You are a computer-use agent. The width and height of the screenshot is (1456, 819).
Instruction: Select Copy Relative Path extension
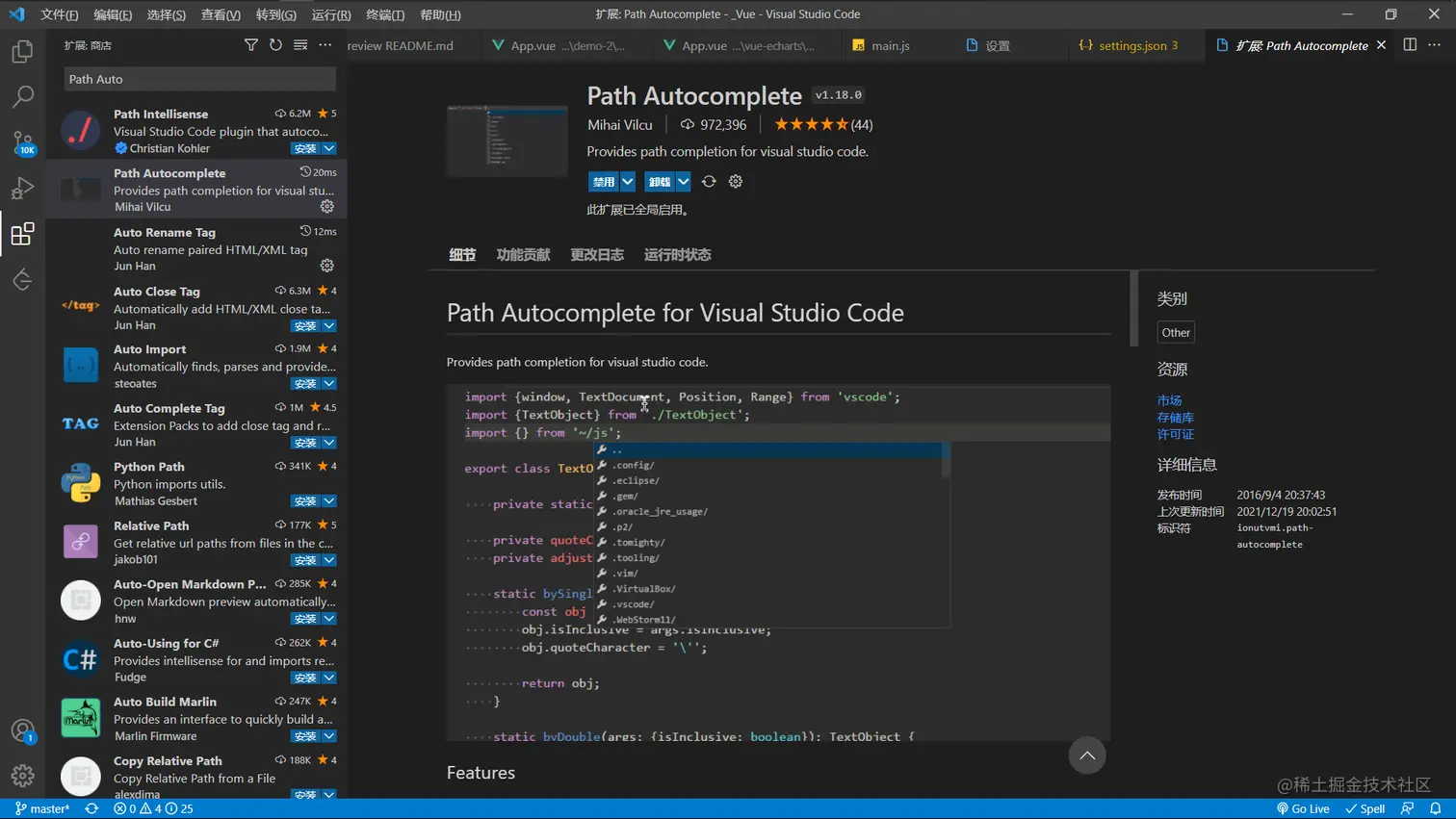(196, 776)
